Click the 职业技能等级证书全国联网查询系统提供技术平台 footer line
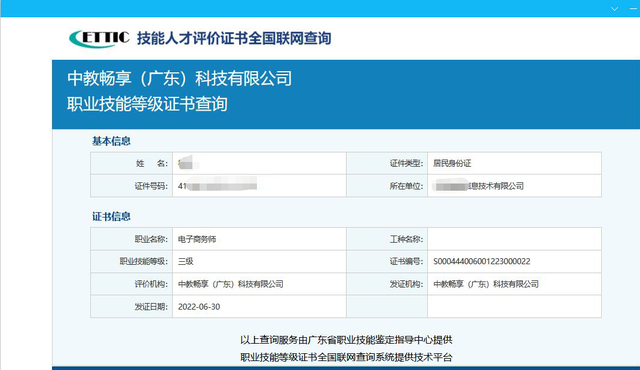 click(x=346, y=357)
